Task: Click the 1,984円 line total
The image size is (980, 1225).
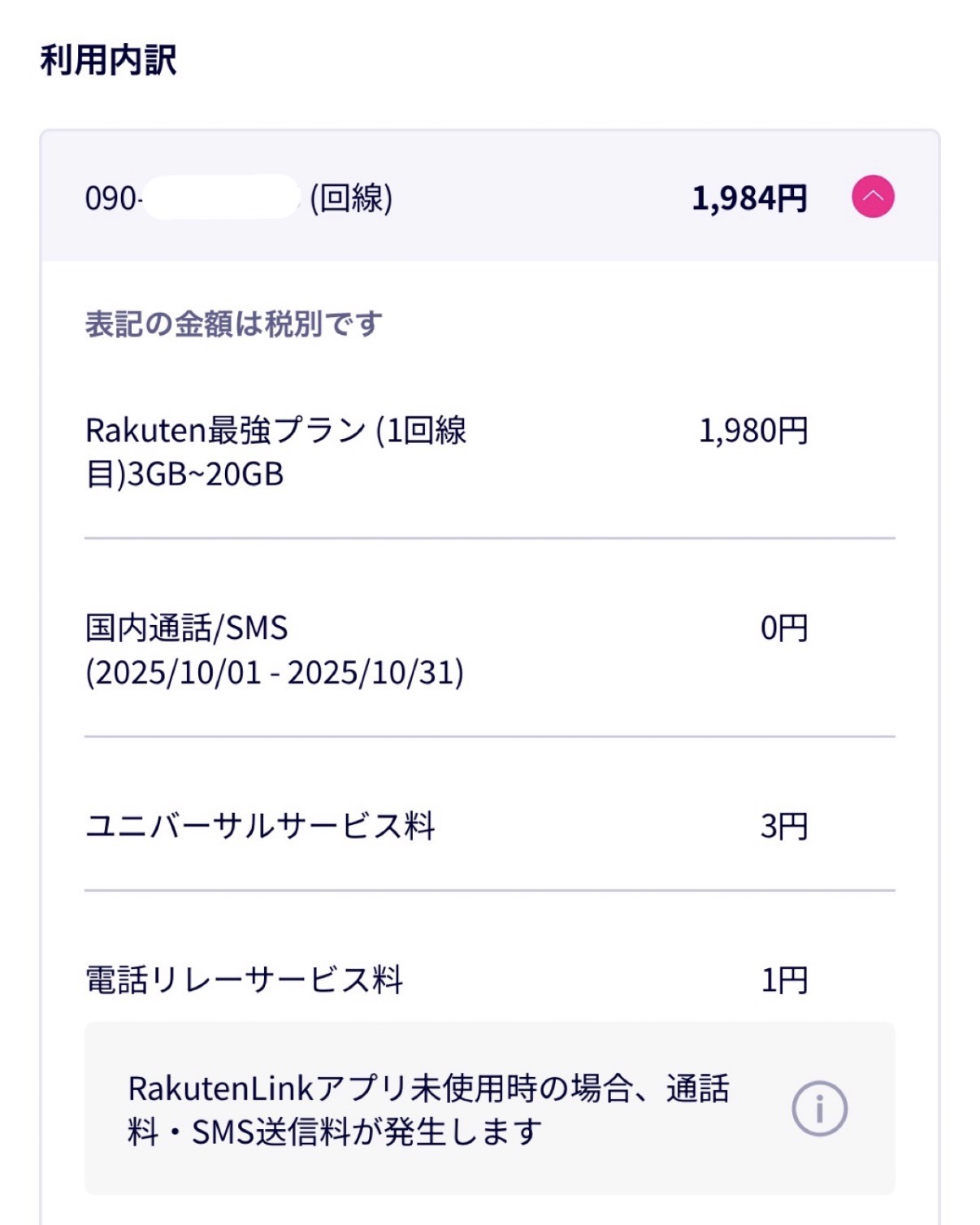Action: pyautogui.click(x=748, y=198)
